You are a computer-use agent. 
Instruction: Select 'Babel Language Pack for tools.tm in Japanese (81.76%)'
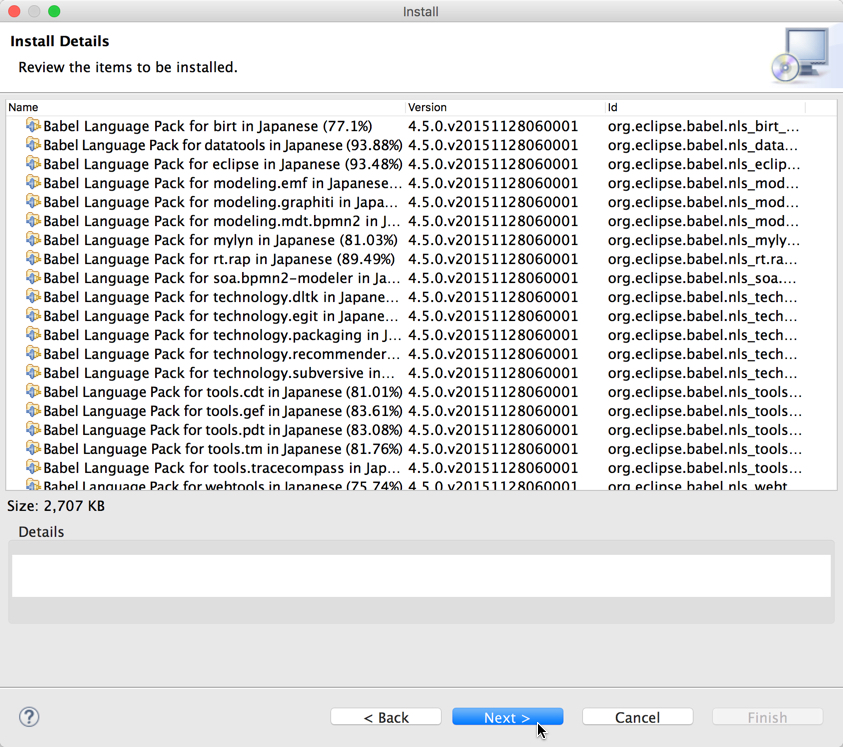pos(223,449)
